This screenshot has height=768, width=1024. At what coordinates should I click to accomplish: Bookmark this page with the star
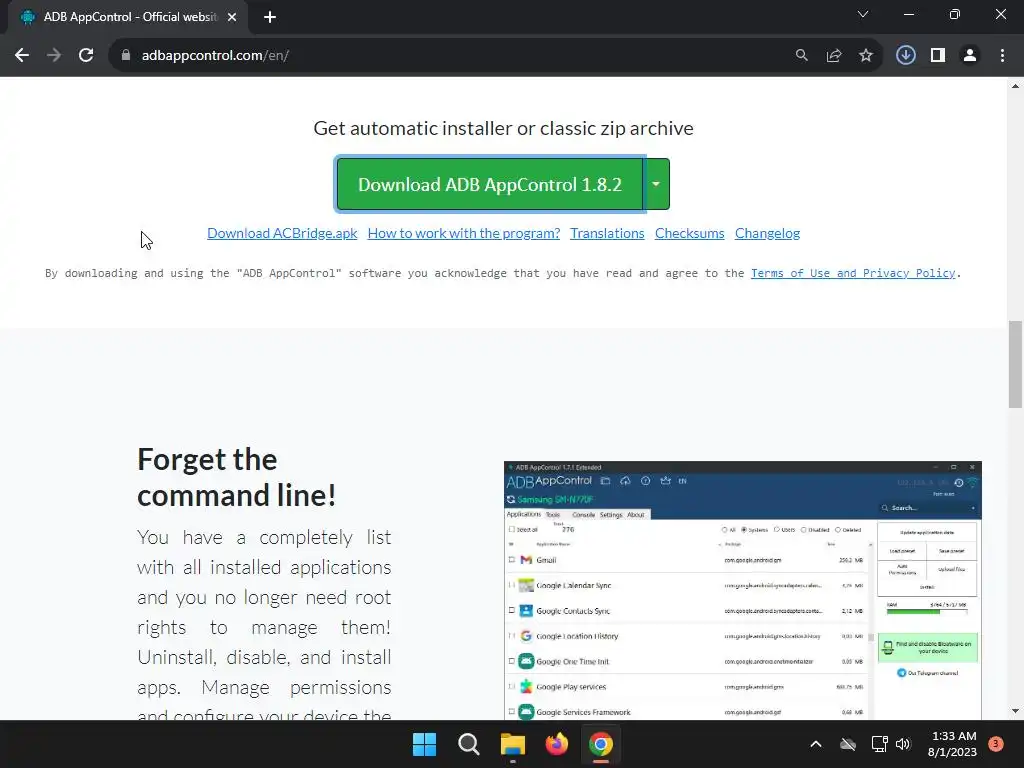tap(865, 56)
